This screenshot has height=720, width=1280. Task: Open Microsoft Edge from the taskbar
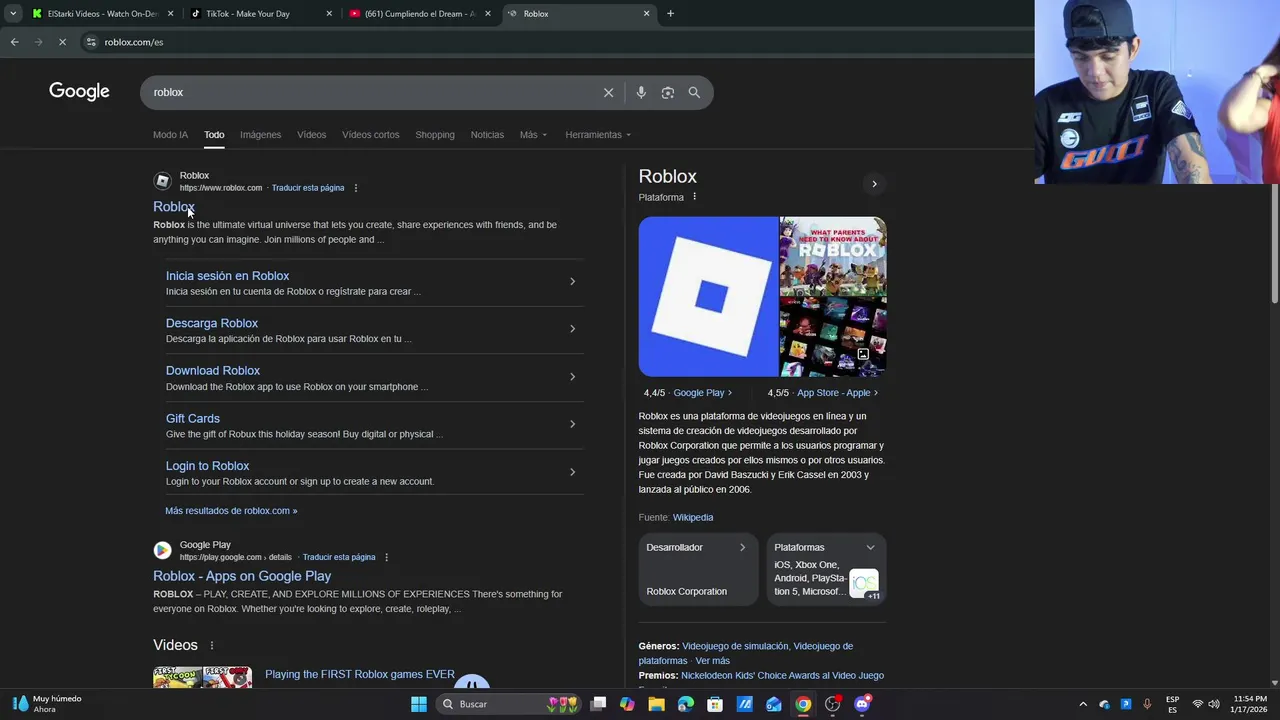(x=685, y=704)
